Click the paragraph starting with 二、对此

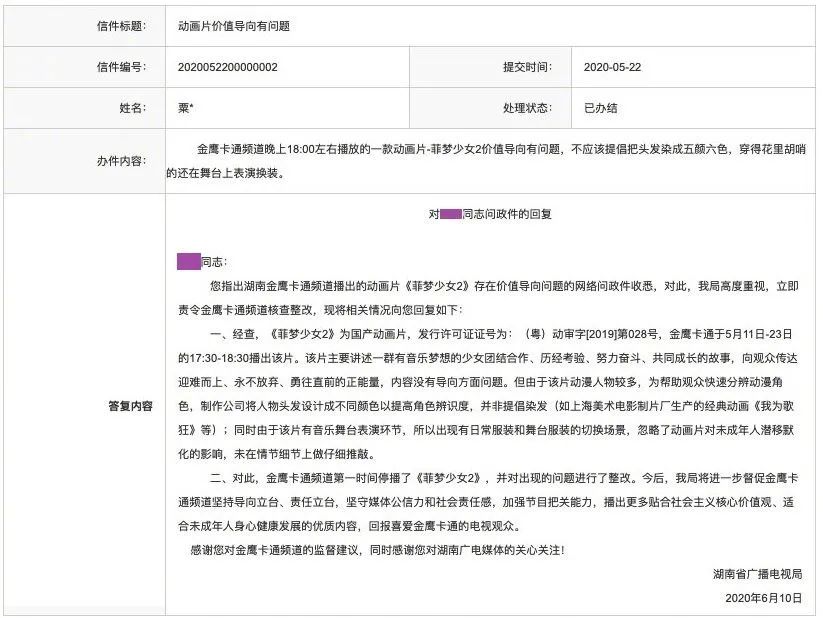point(488,502)
